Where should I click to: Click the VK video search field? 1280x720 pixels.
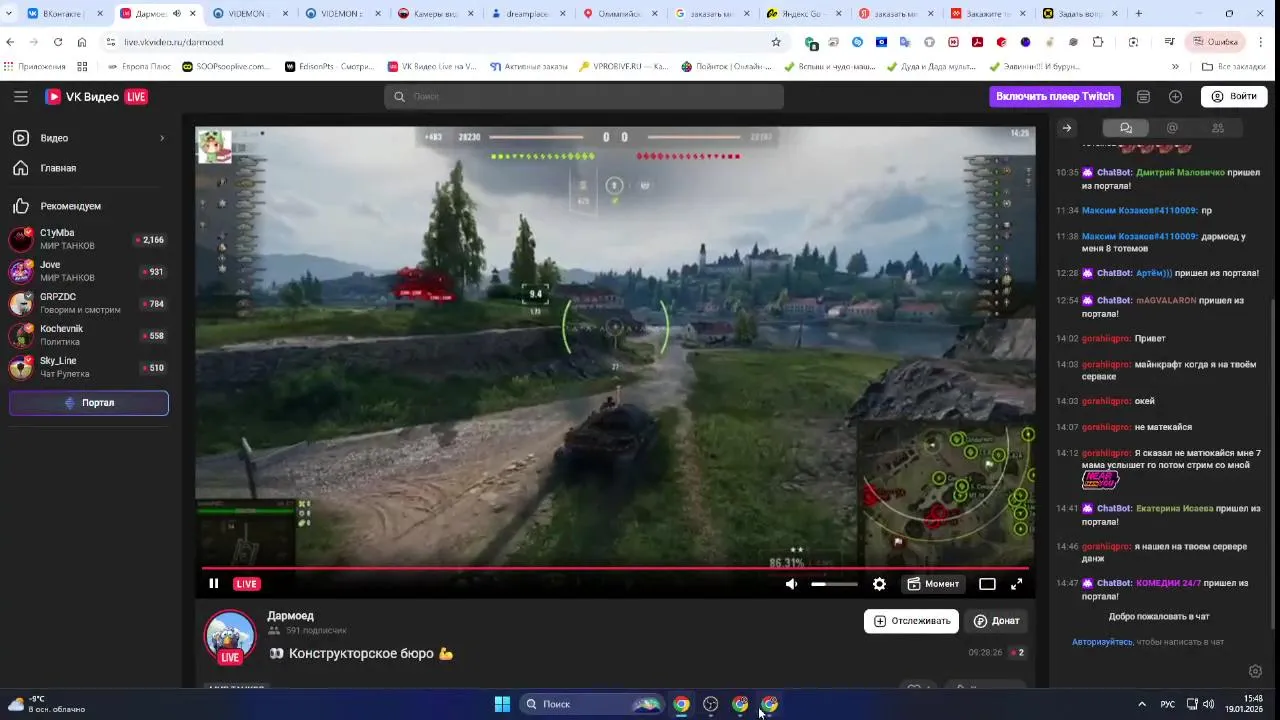tap(584, 97)
